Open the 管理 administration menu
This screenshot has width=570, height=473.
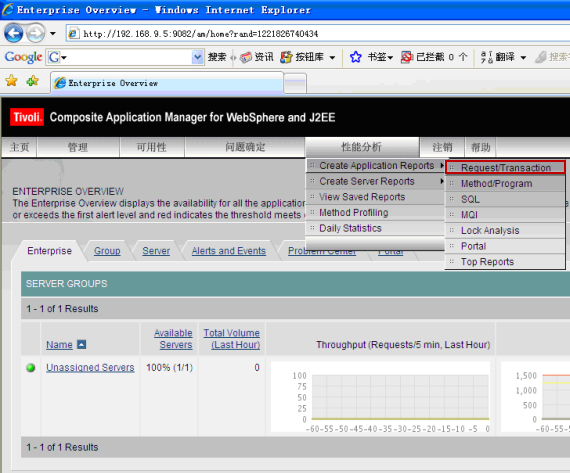tap(78, 147)
